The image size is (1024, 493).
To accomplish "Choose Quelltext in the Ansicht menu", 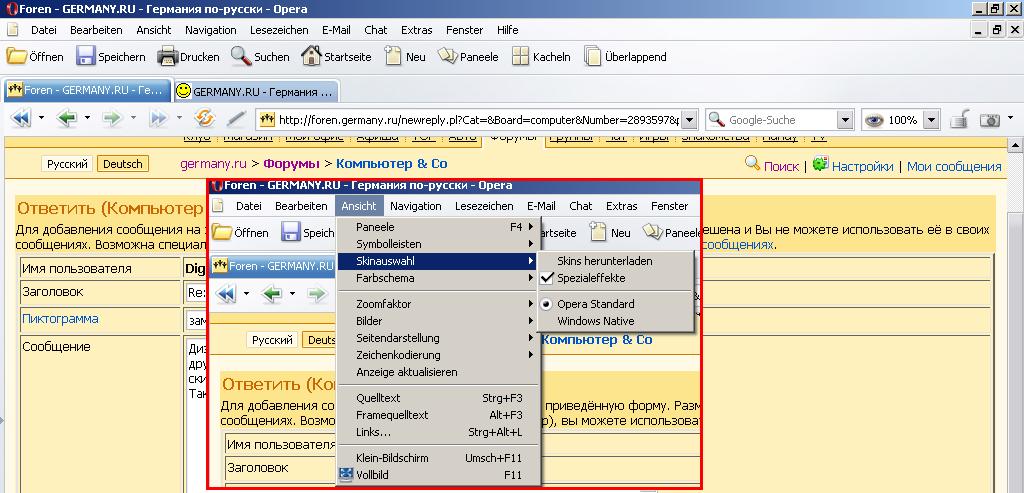I will [x=439, y=398].
